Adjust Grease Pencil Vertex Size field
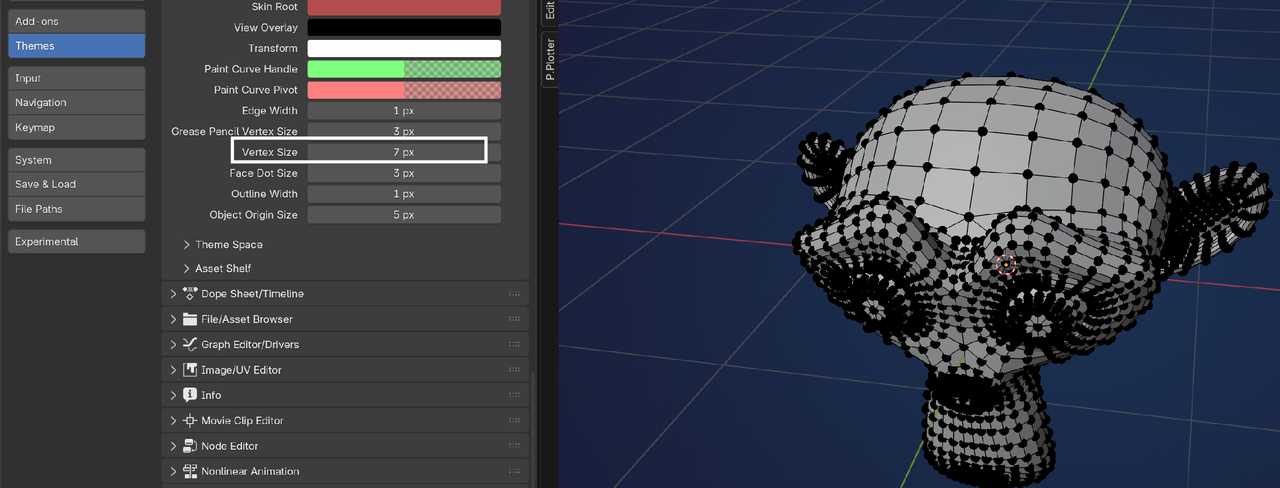Screen dimensions: 1280x488 tap(404, 132)
